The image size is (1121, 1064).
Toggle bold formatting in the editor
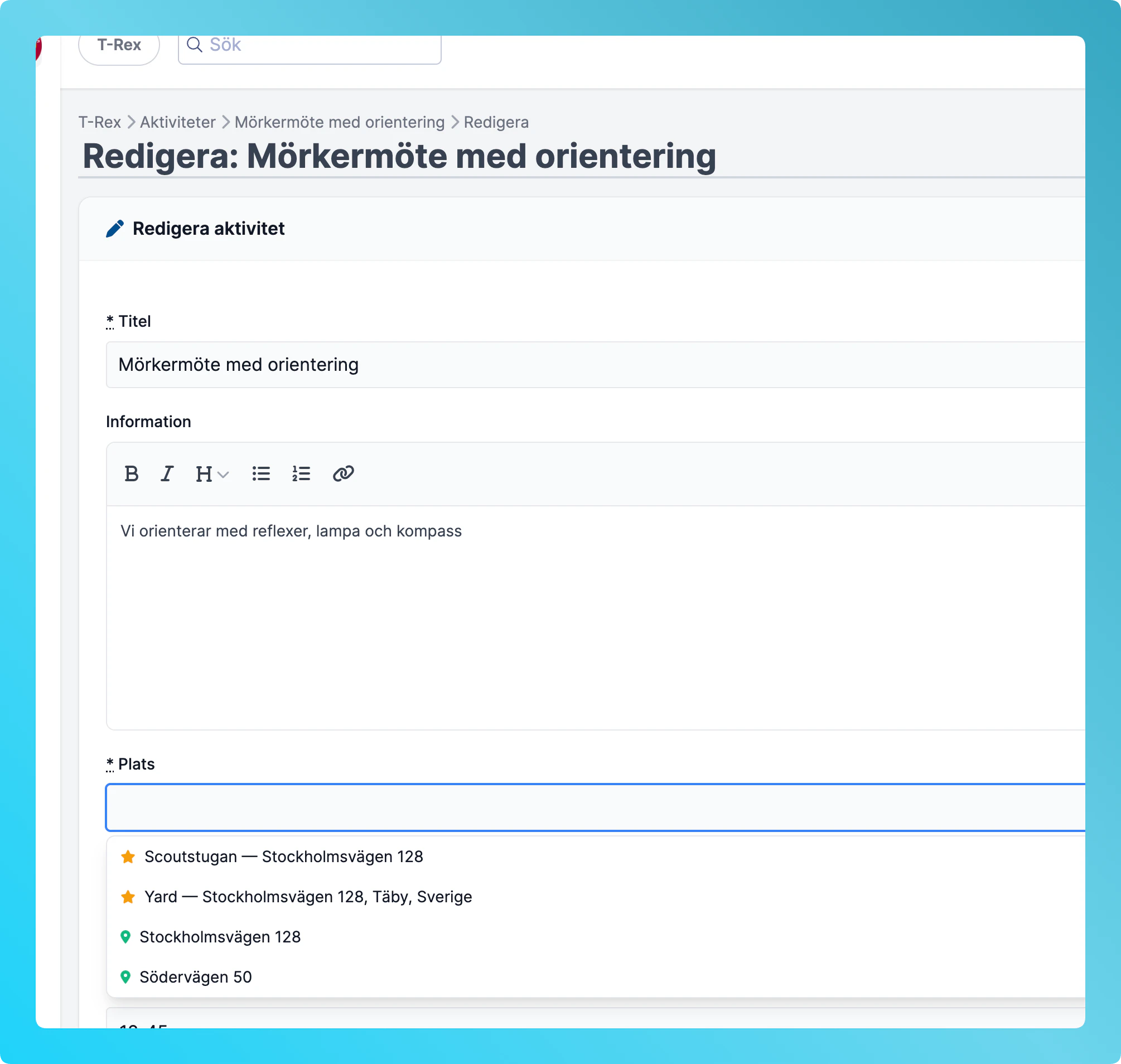click(132, 473)
